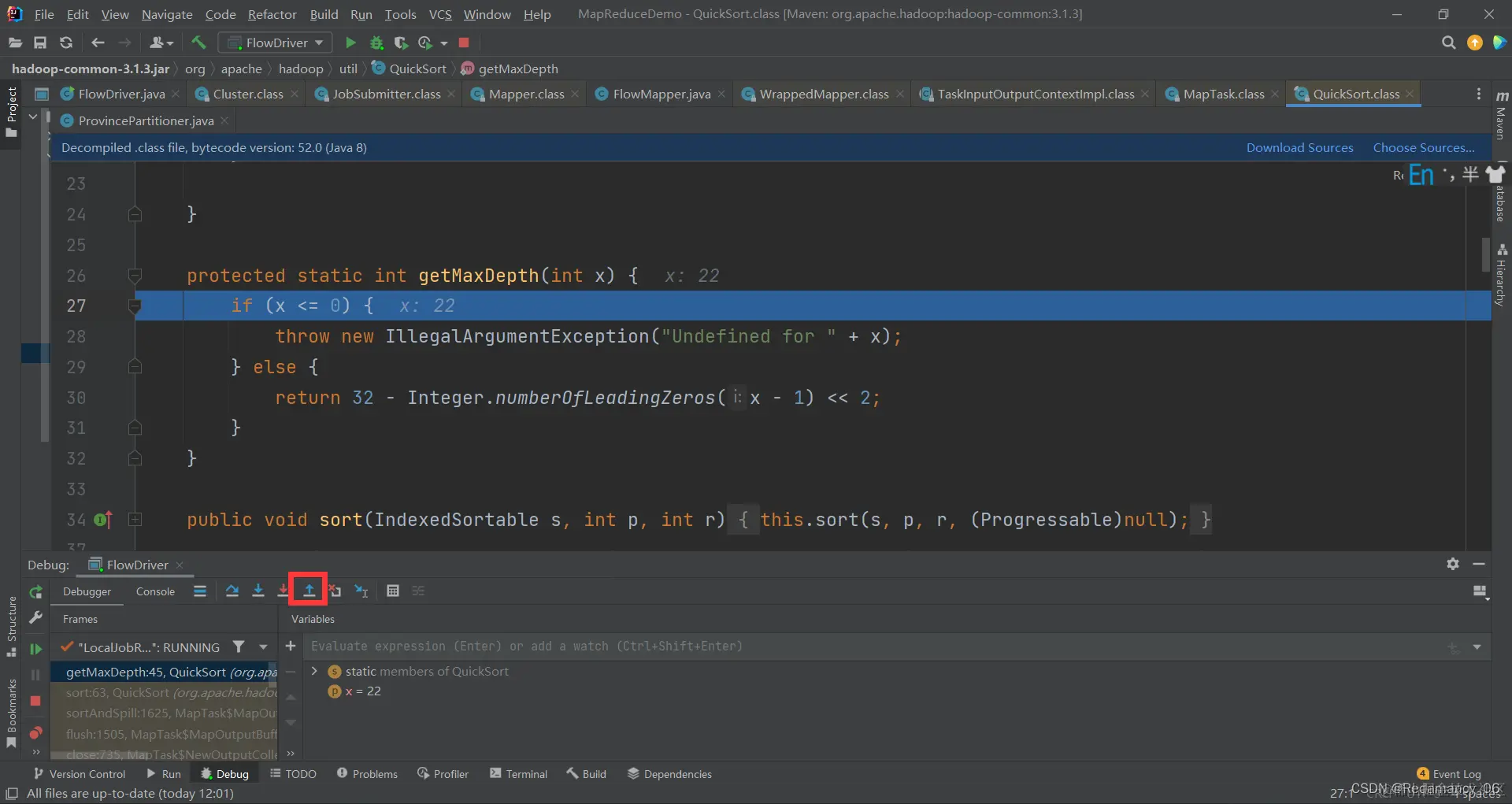1512x804 pixels.
Task: Collapse the getMaxDepth method at line 26
Action: pos(135,276)
